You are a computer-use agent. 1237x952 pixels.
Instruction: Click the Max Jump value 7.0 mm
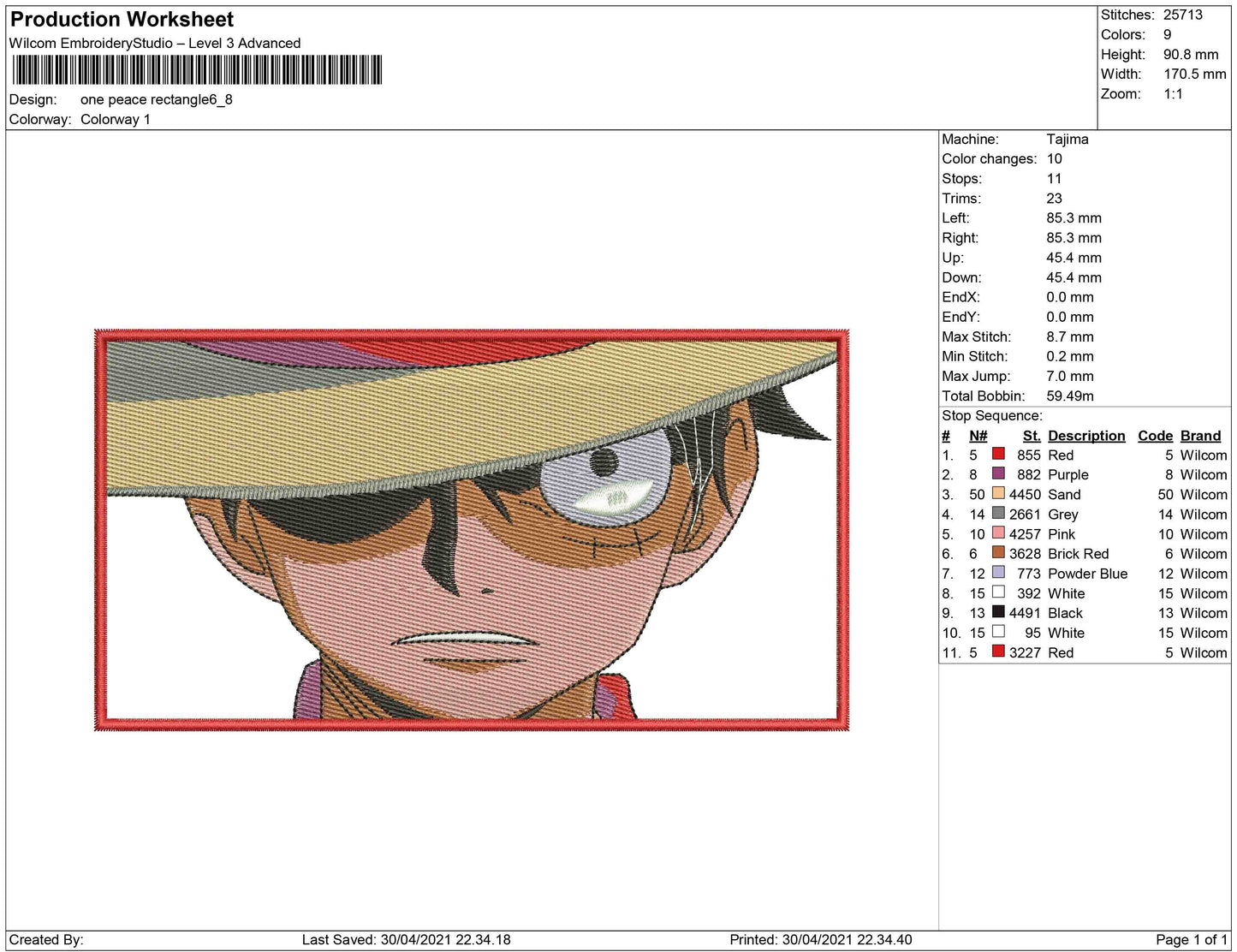click(x=1070, y=376)
